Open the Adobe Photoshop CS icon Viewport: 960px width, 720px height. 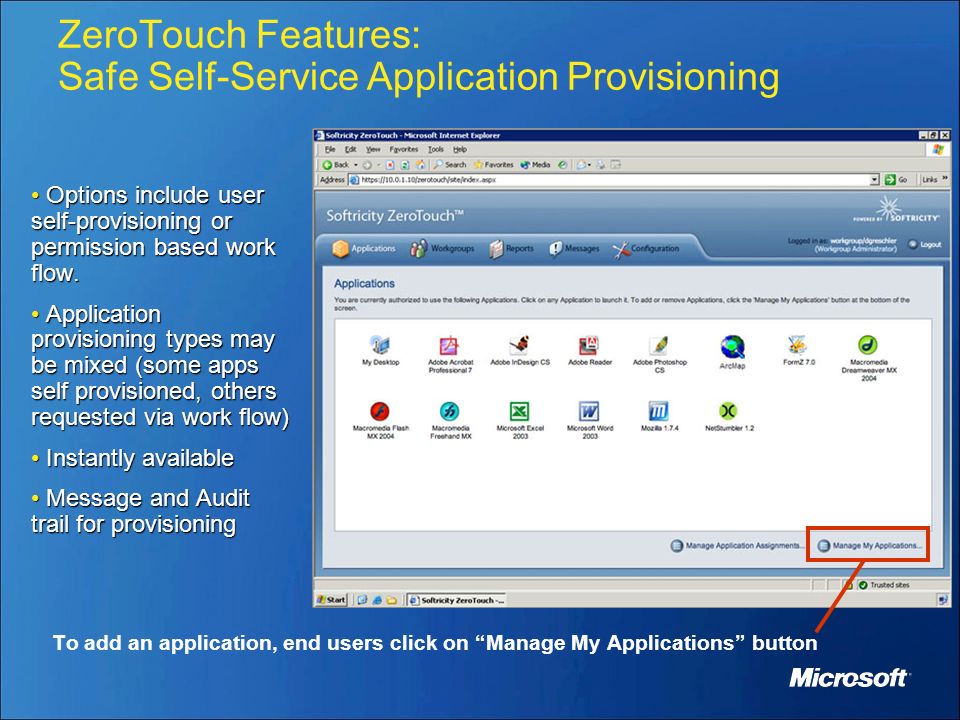pos(659,346)
